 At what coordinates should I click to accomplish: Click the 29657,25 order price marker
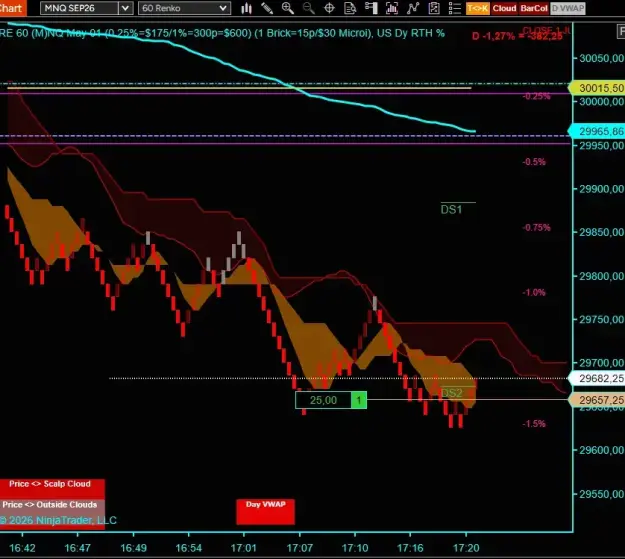point(596,400)
